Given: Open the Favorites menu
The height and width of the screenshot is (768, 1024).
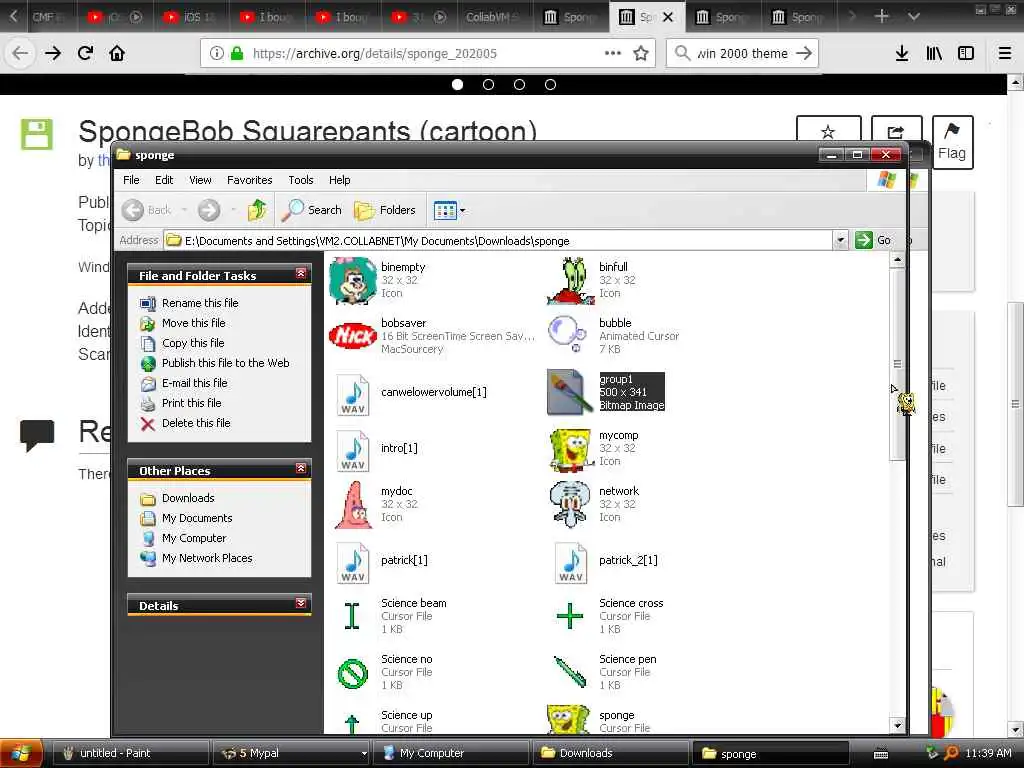Looking at the screenshot, I should point(249,180).
